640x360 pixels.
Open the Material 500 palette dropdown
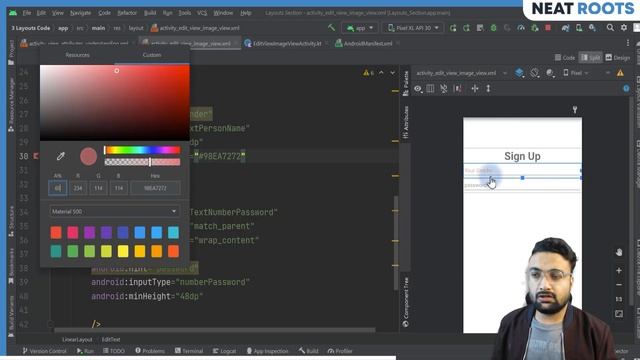pos(114,211)
